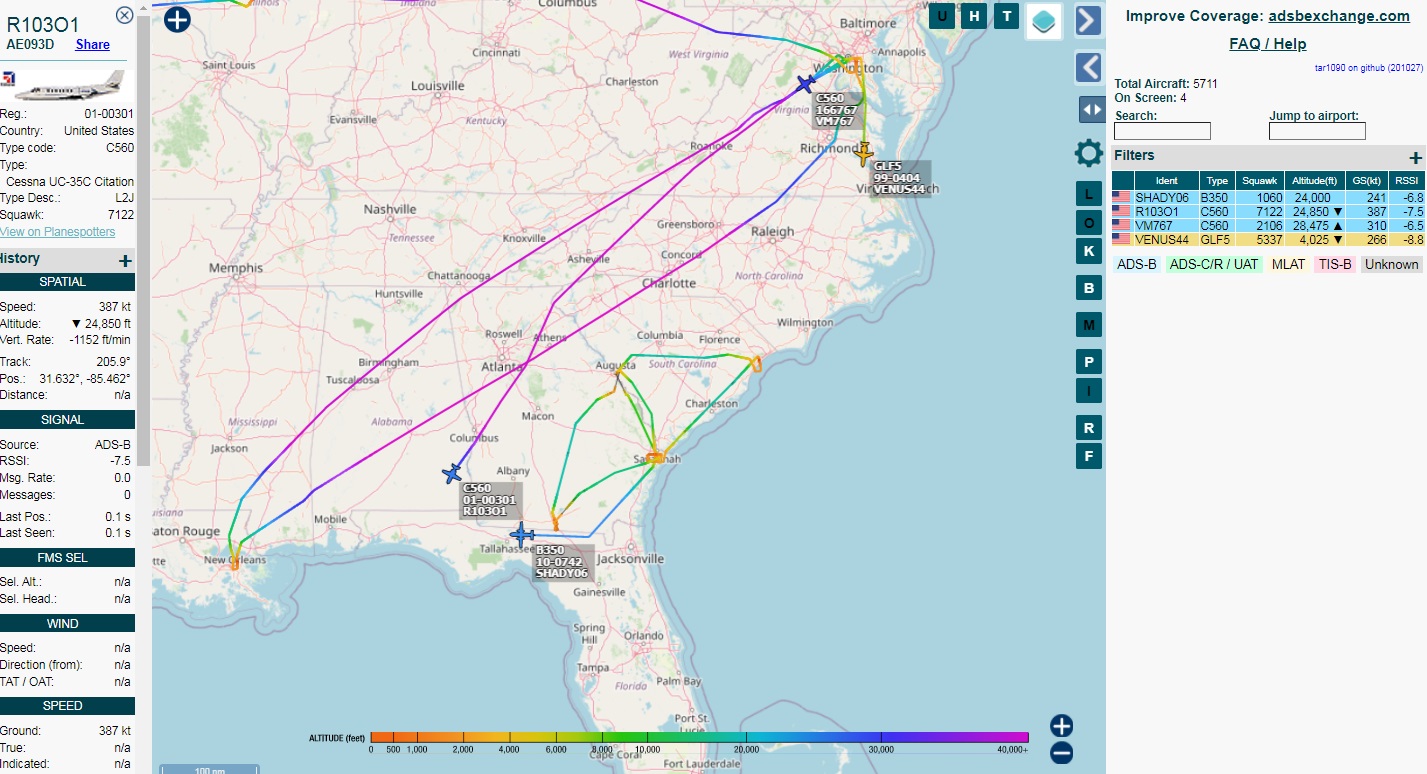
Task: Click the aircraft photo thumbnail
Action: (x=62, y=85)
